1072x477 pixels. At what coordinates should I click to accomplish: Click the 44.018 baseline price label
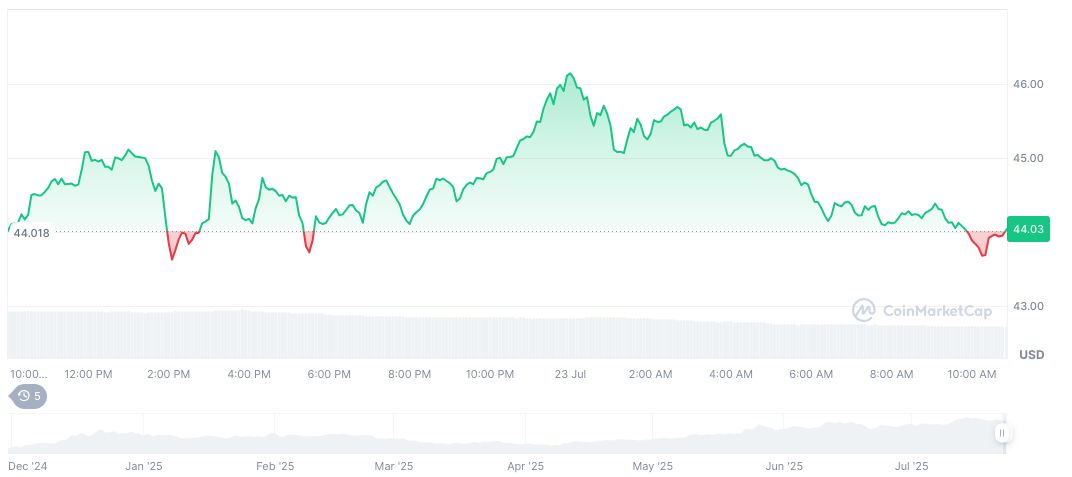click(x=31, y=233)
